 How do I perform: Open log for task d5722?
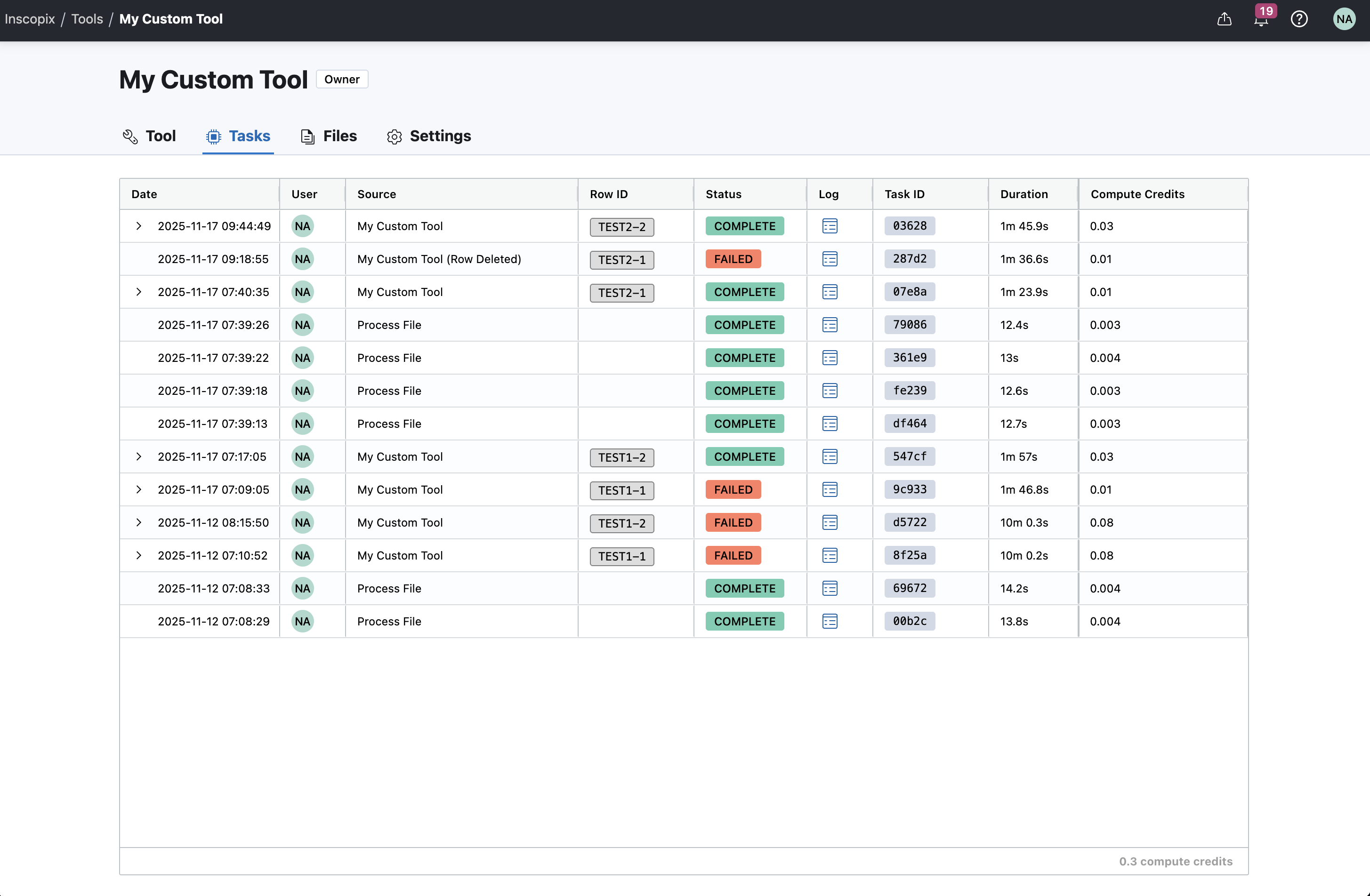coord(830,522)
